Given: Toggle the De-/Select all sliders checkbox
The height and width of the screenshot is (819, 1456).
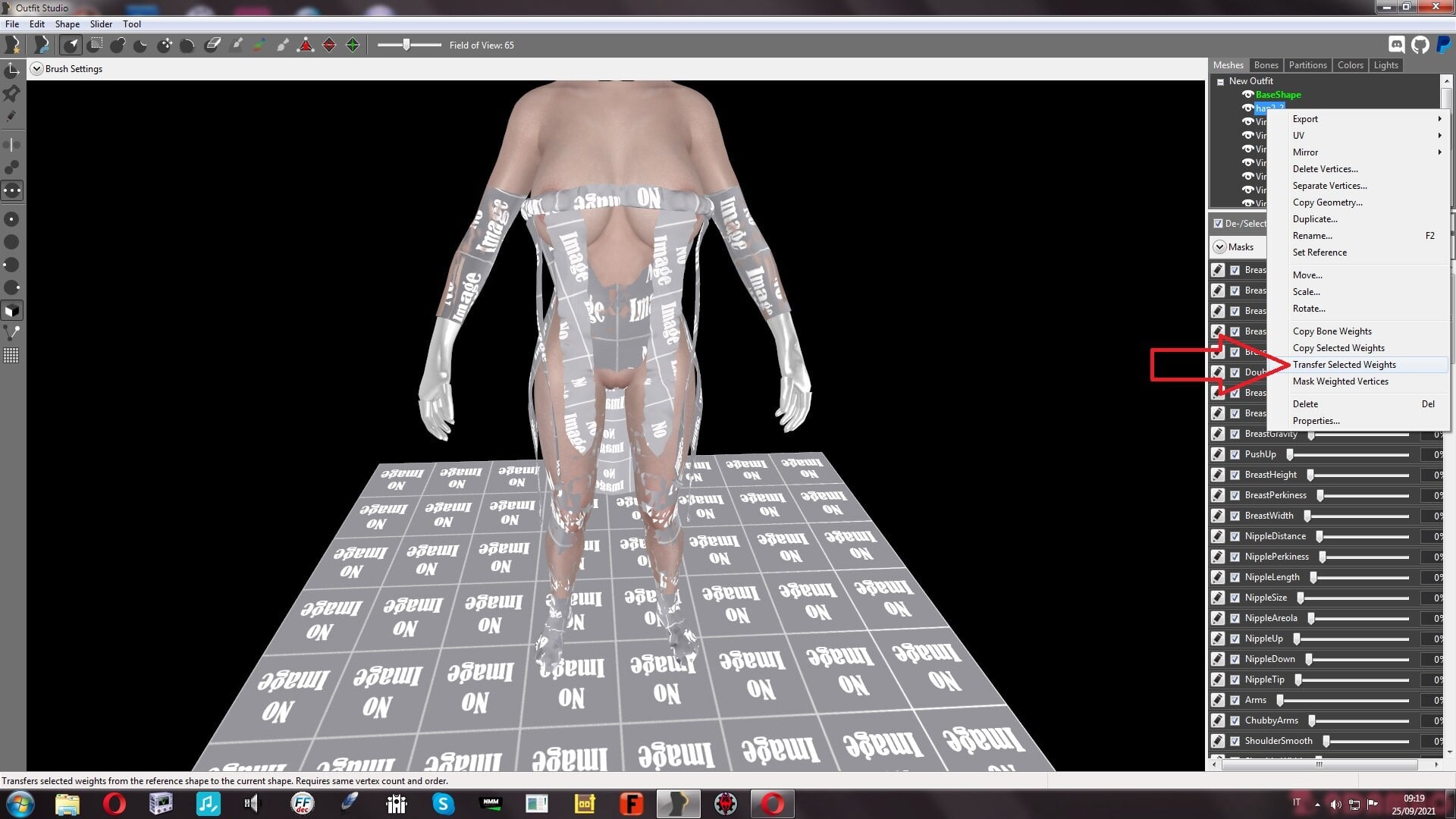Looking at the screenshot, I should pos(1218,224).
